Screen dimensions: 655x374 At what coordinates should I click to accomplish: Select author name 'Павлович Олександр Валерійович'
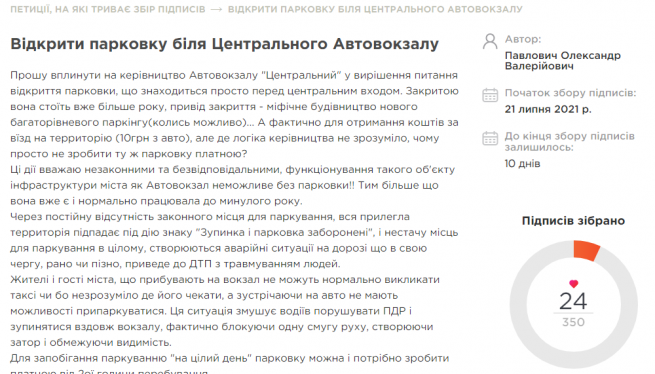tap(563, 61)
